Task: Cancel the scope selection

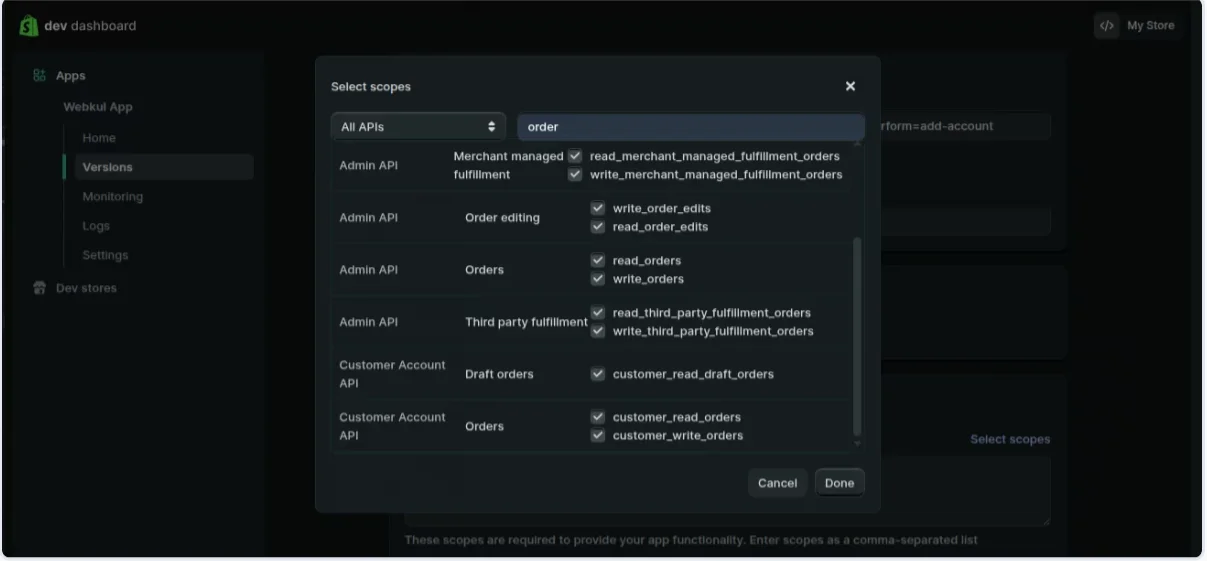Action: (x=777, y=483)
